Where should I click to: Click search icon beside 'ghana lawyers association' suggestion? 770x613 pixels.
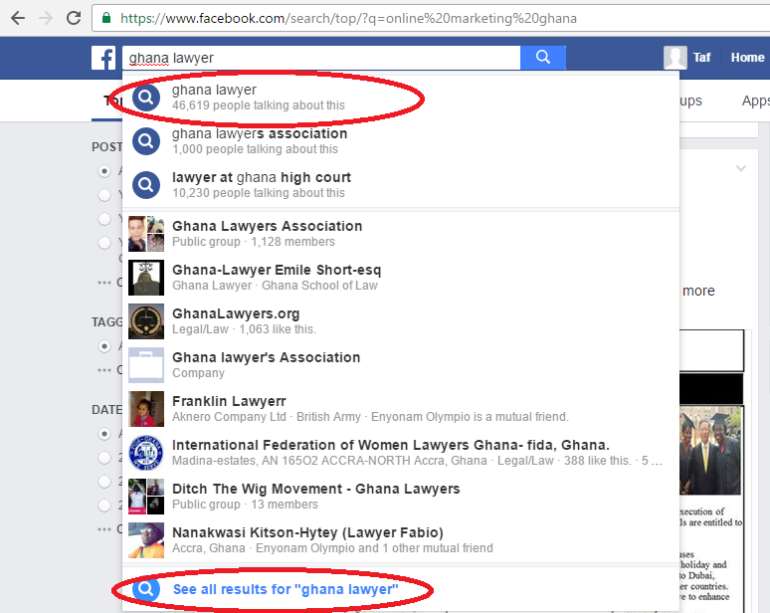[146, 141]
